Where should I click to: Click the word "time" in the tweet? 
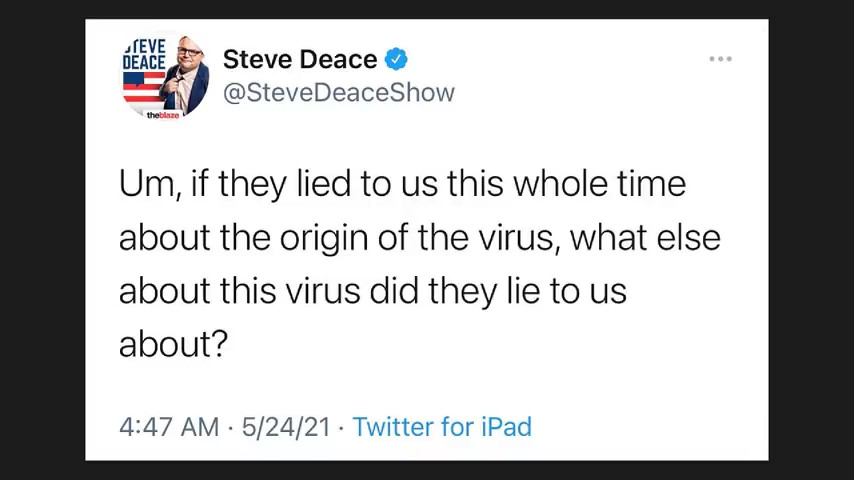point(651,184)
